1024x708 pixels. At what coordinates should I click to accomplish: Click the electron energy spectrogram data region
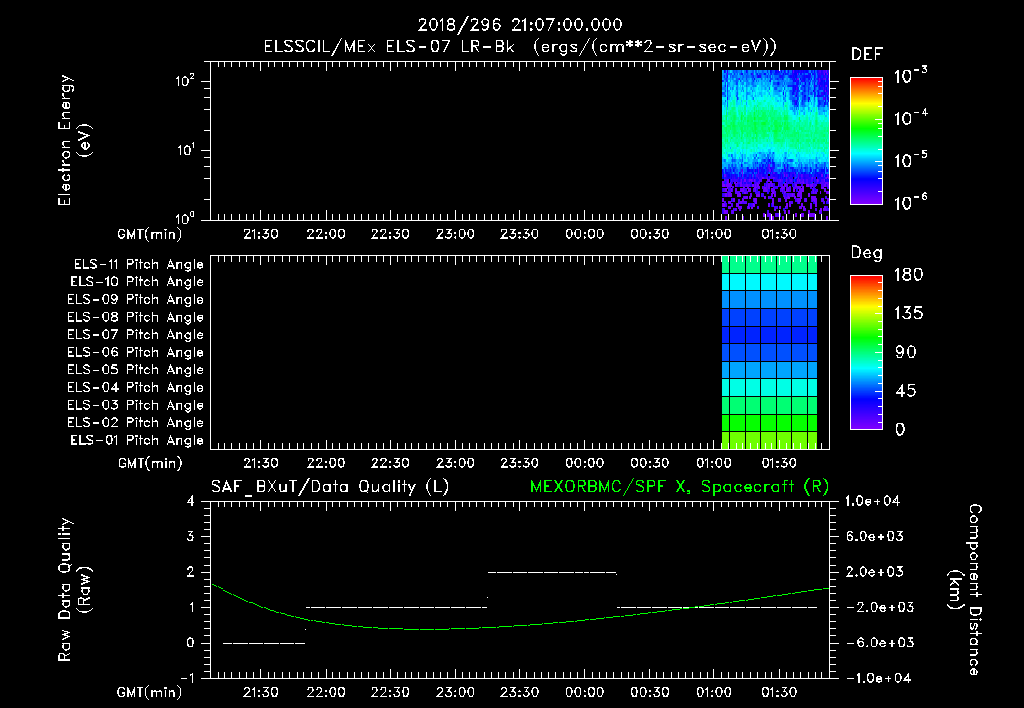click(775, 144)
